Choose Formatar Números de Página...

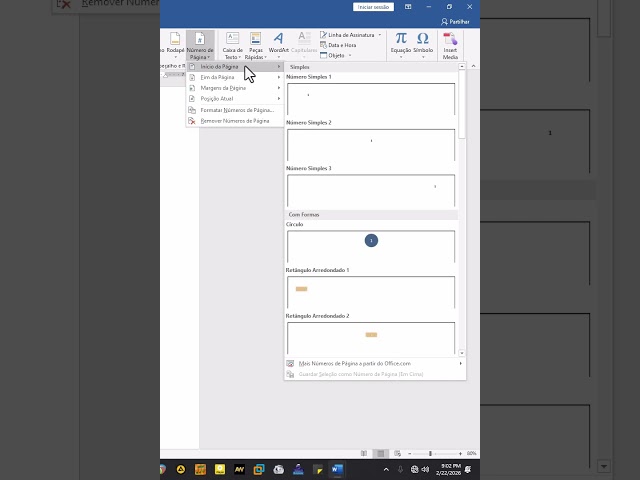[235, 110]
